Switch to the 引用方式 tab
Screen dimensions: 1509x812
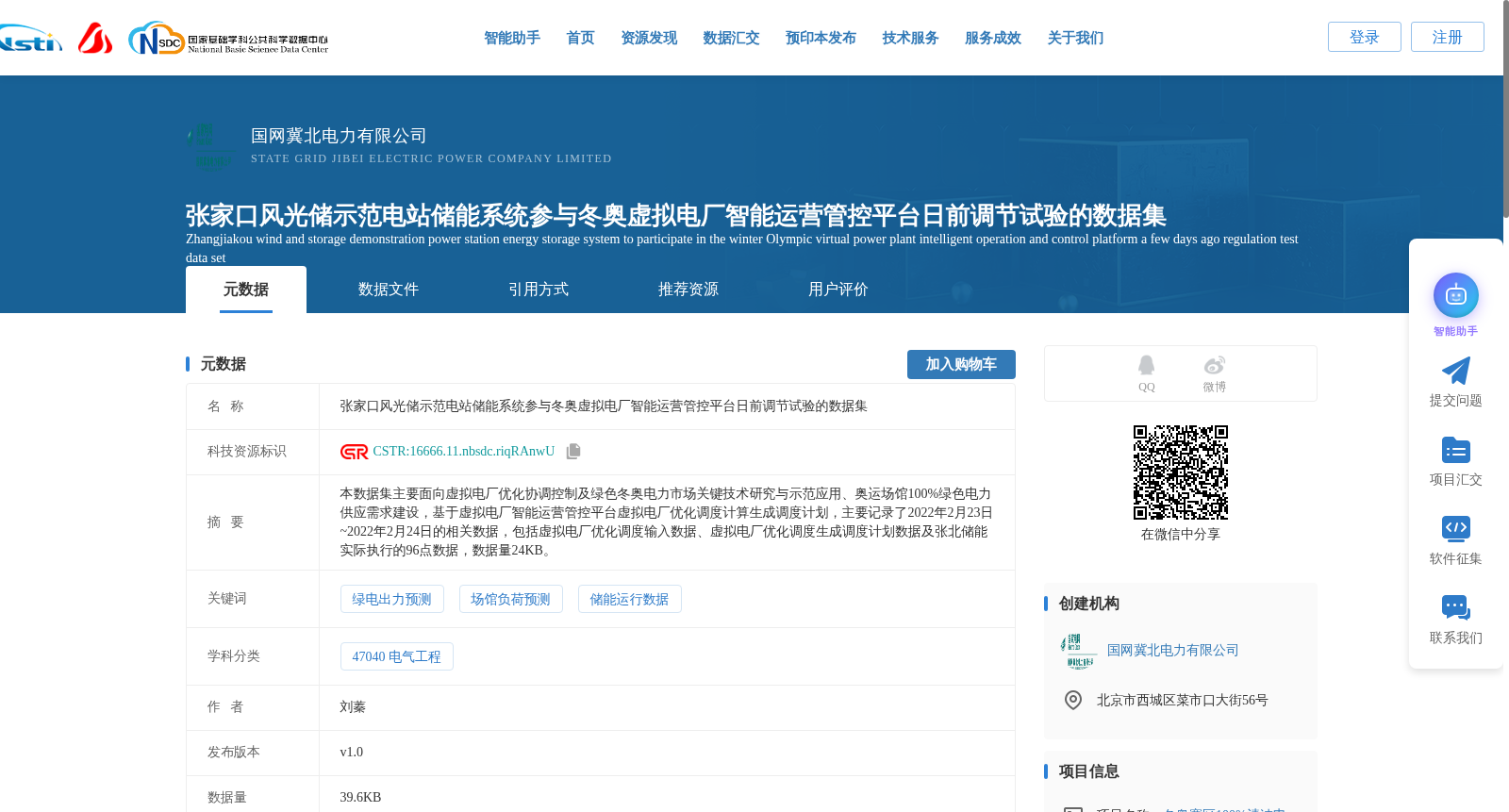539,290
